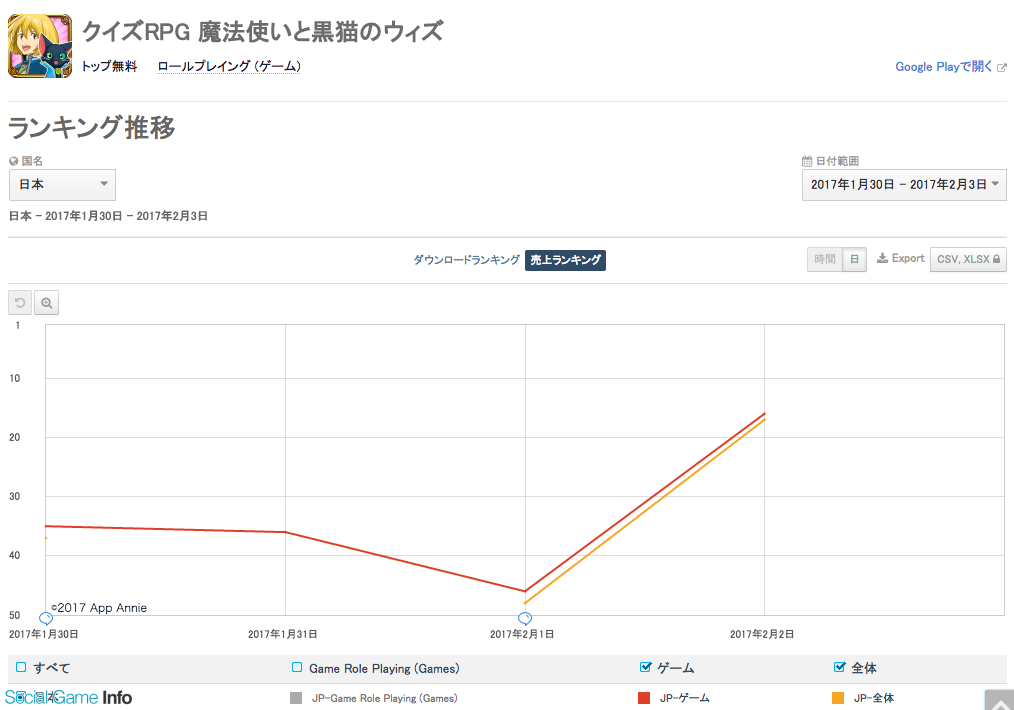Activate the chart zoom magnifier tool

(x=47, y=303)
